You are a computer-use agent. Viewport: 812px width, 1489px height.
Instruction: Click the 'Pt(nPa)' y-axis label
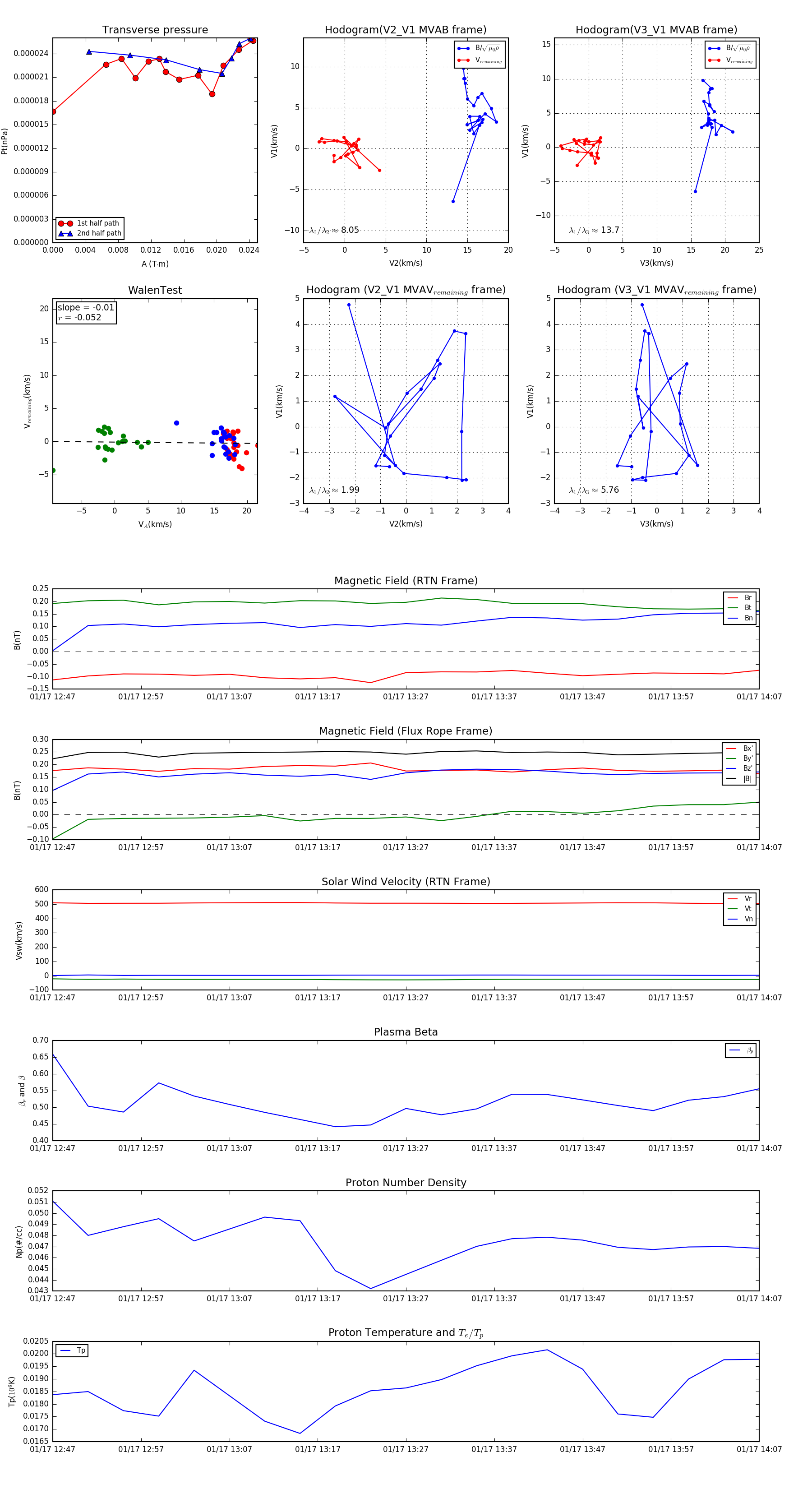coord(5,140)
